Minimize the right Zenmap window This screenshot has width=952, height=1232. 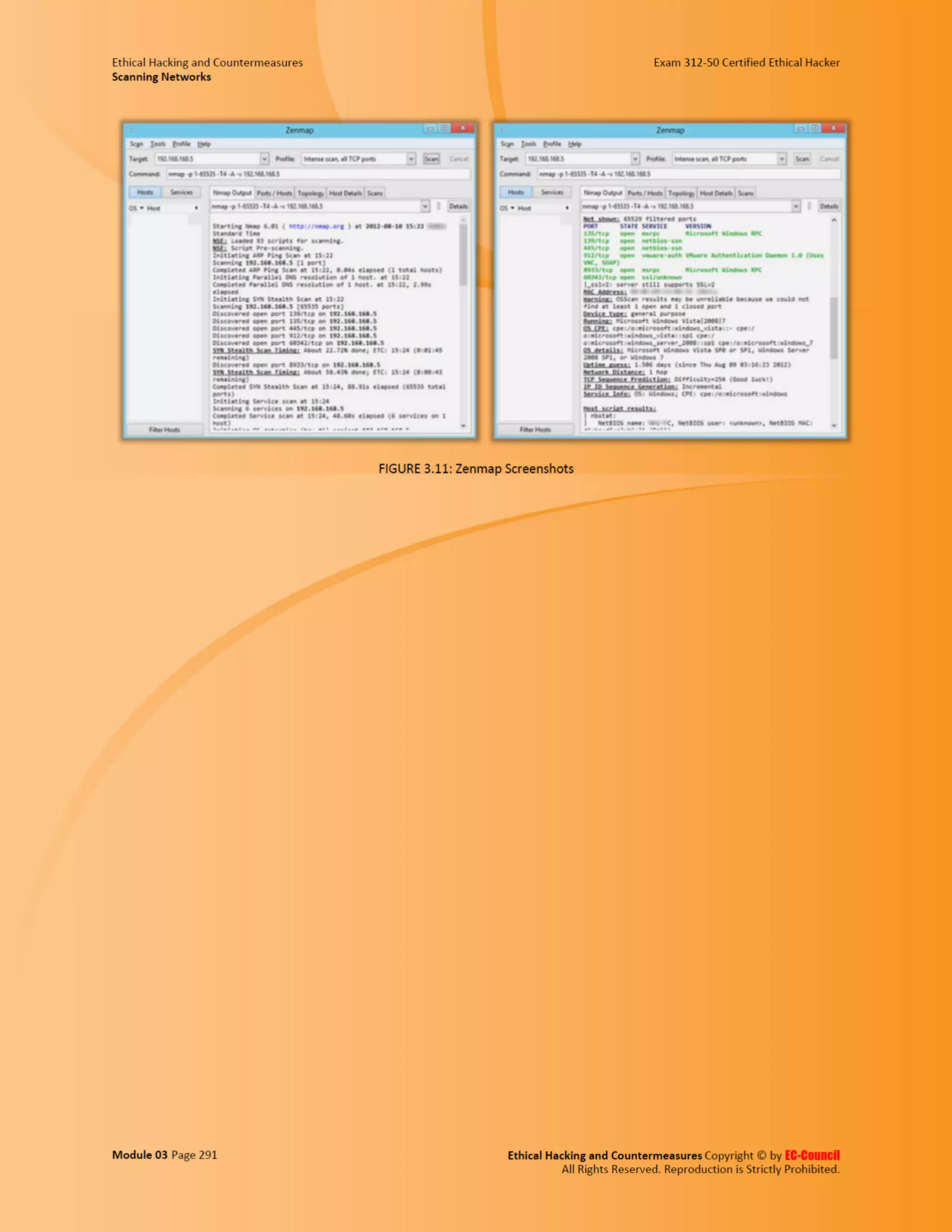[801, 129]
